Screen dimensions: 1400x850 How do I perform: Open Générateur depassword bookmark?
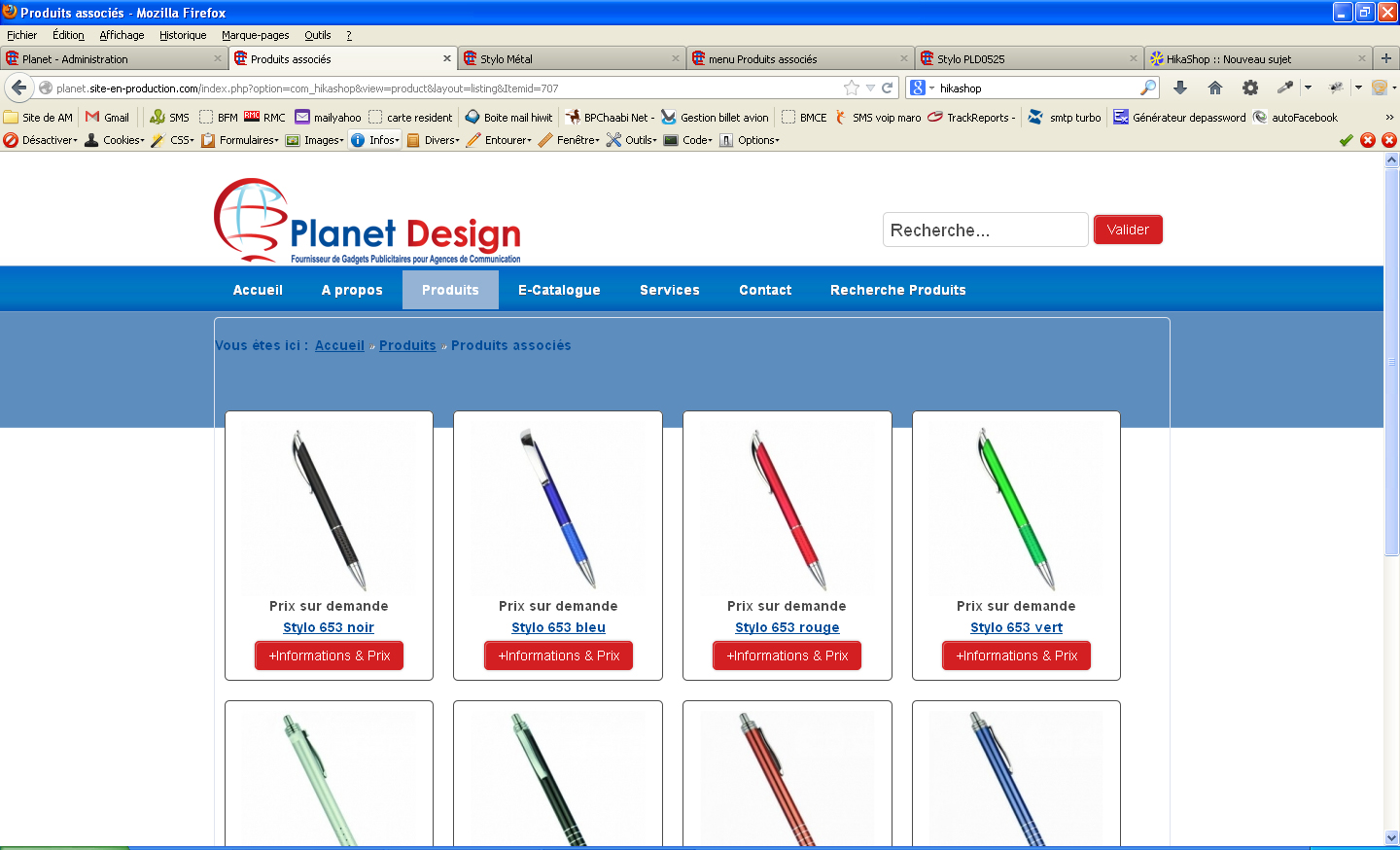(x=1179, y=117)
